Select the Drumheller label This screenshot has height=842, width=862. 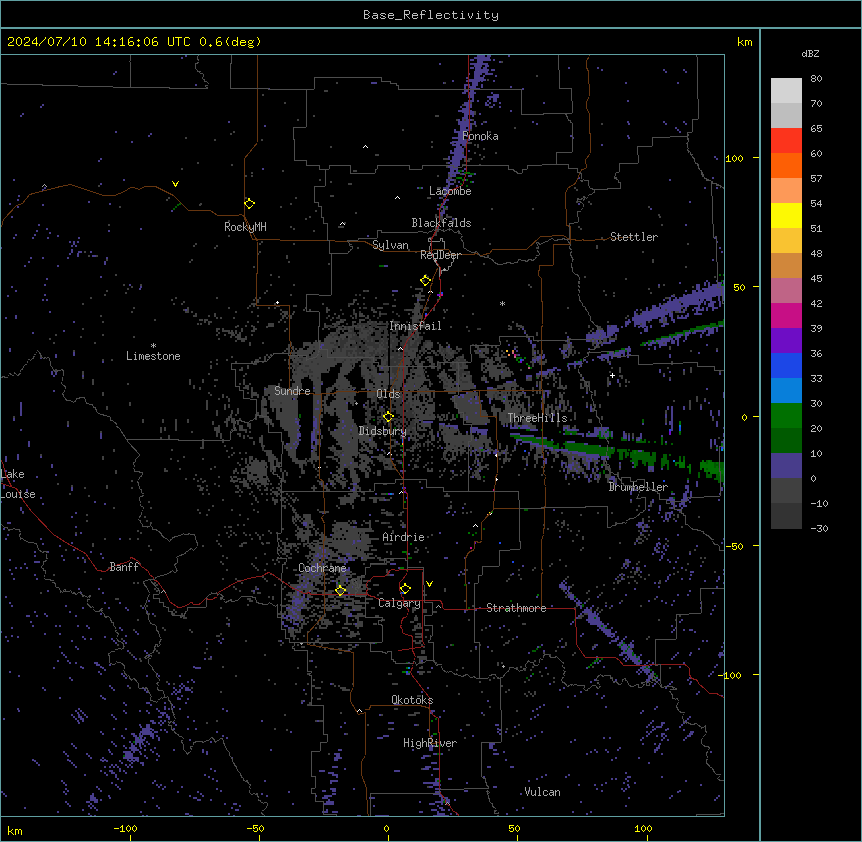click(x=638, y=487)
